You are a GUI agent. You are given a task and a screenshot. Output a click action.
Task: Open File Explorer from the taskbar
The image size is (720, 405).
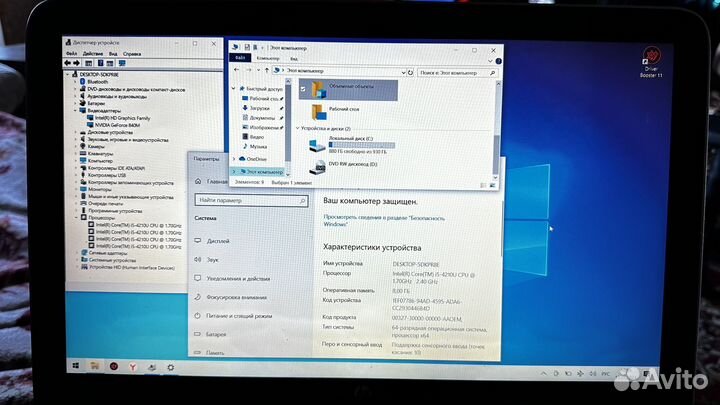[95, 366]
